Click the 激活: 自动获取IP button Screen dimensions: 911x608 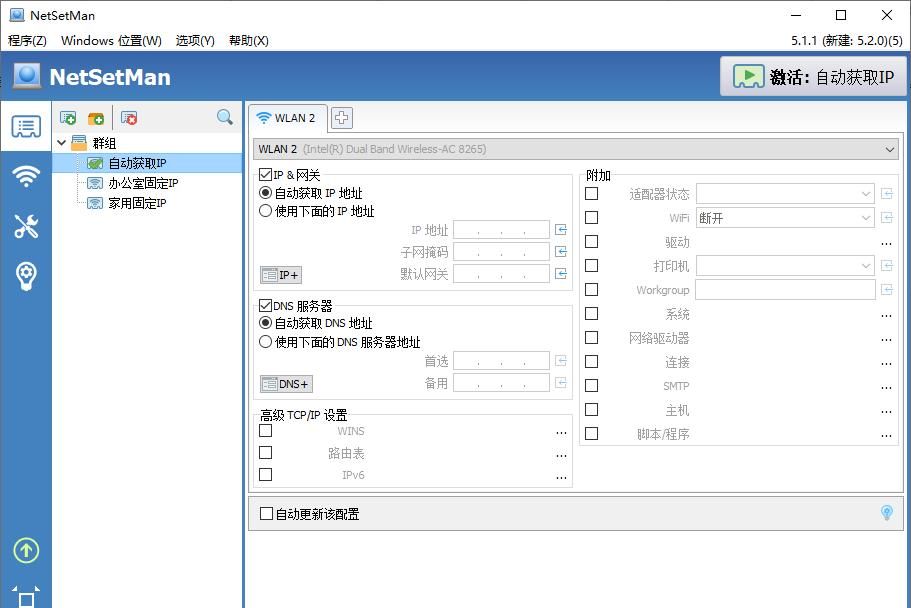[x=813, y=76]
